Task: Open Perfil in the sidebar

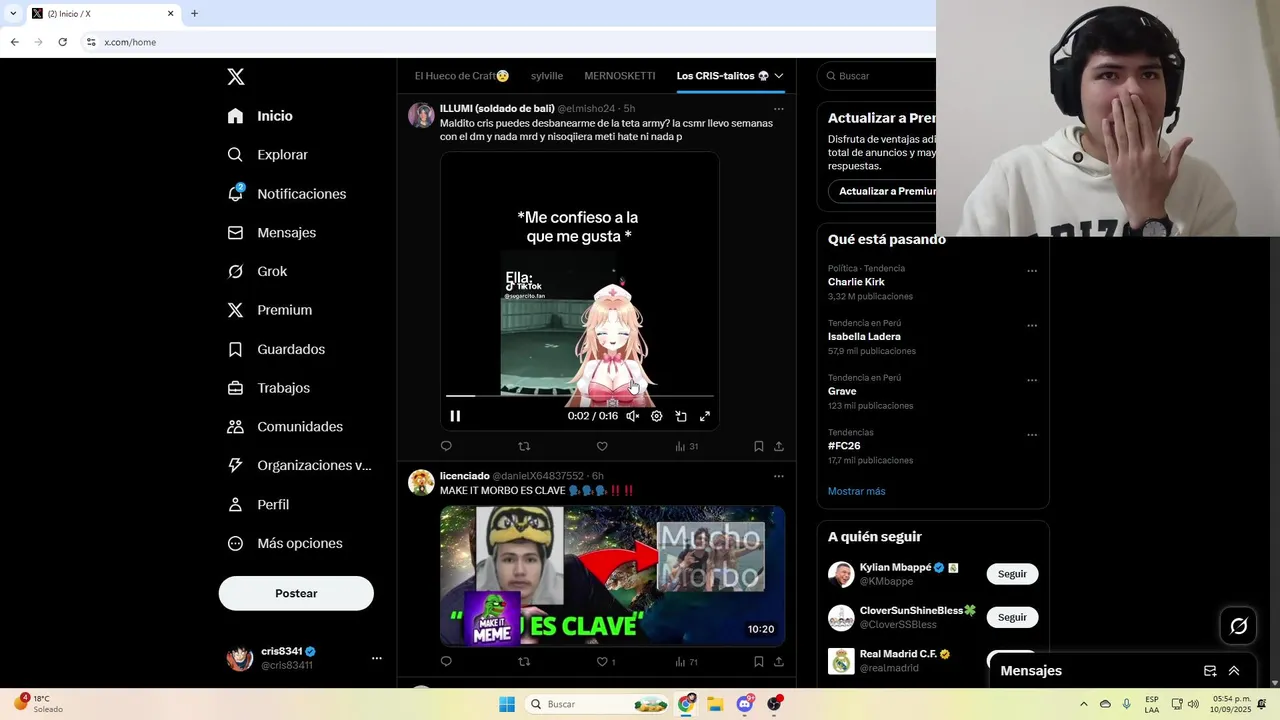Action: click(x=258, y=505)
